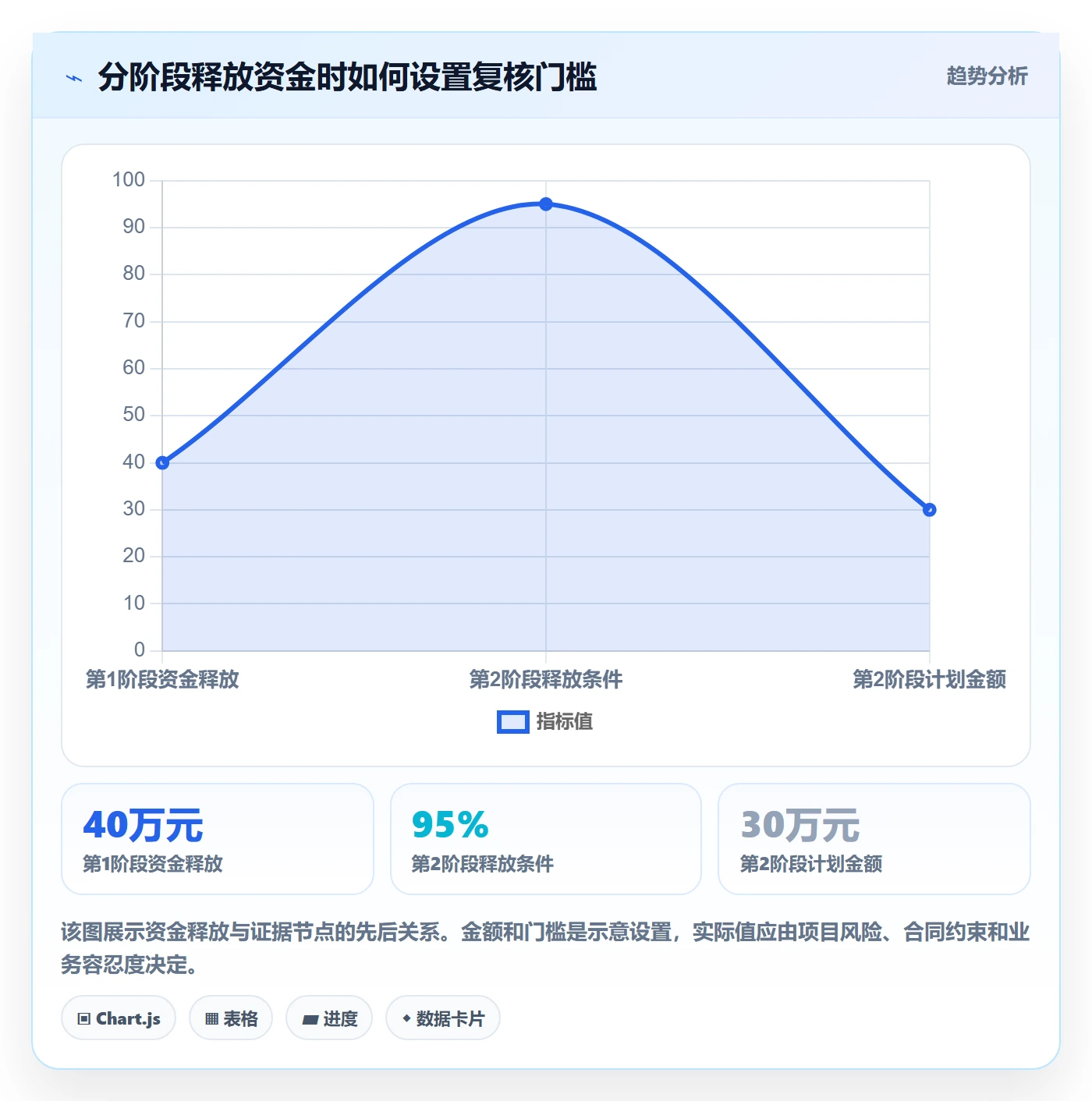Click the card caption 第2阶段释放条件 under 95%

point(483,864)
